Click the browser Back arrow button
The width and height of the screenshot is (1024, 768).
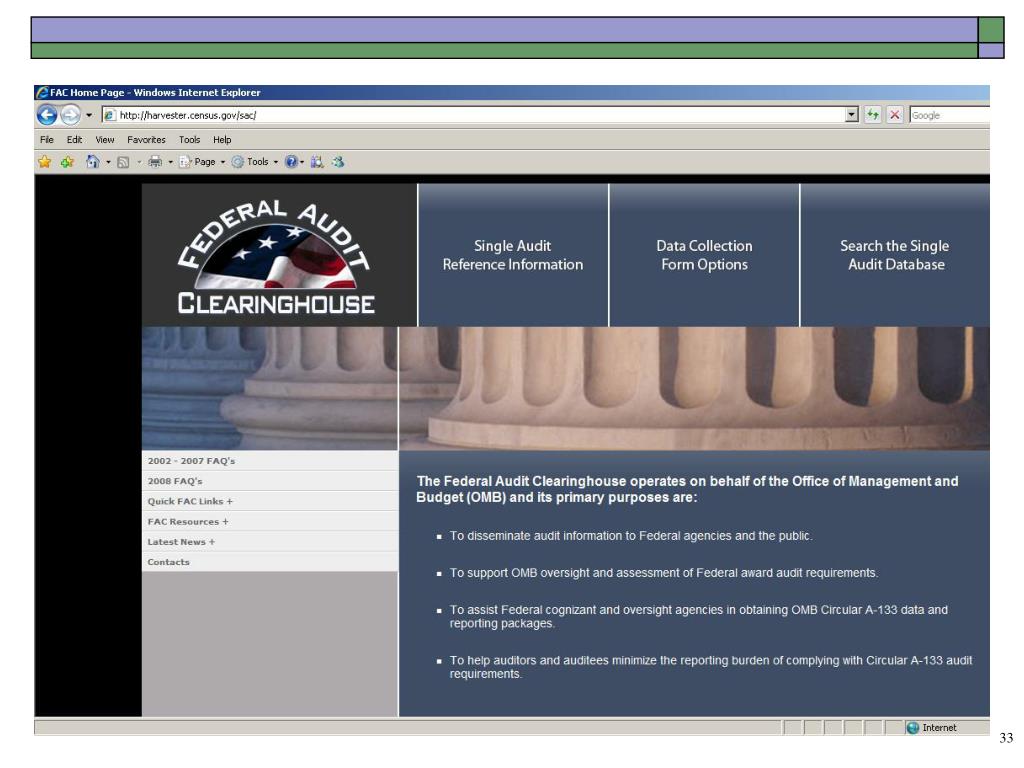47,115
